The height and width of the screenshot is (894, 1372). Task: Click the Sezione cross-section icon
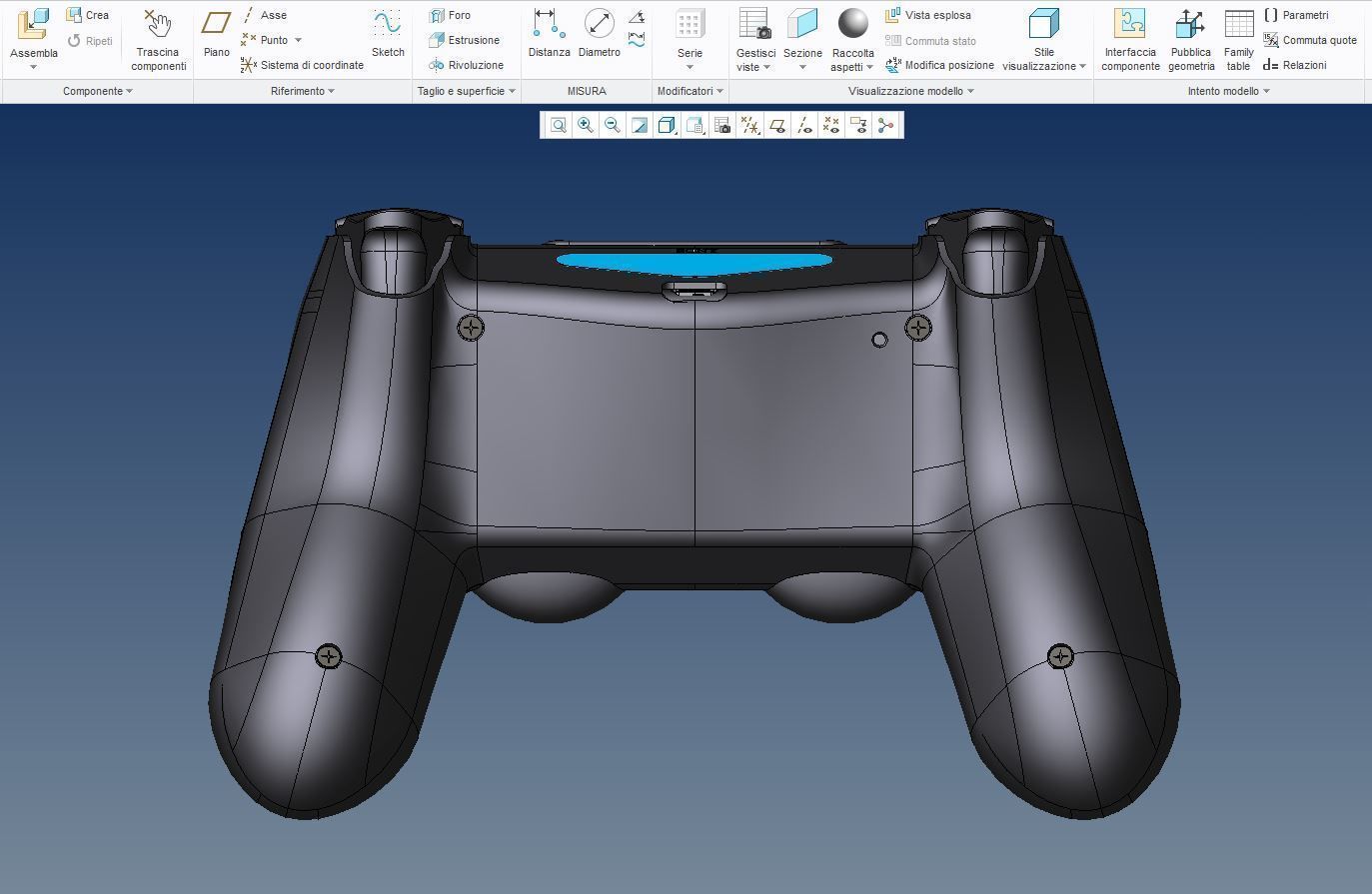(802, 24)
